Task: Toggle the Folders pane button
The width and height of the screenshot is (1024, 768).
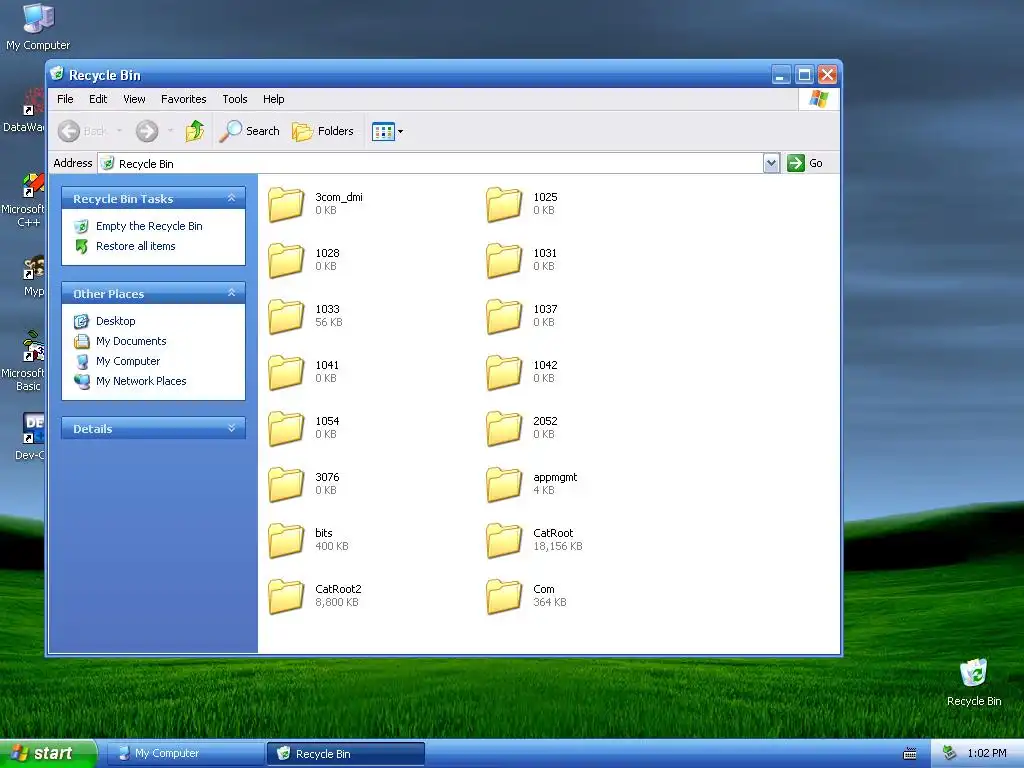Action: (323, 131)
